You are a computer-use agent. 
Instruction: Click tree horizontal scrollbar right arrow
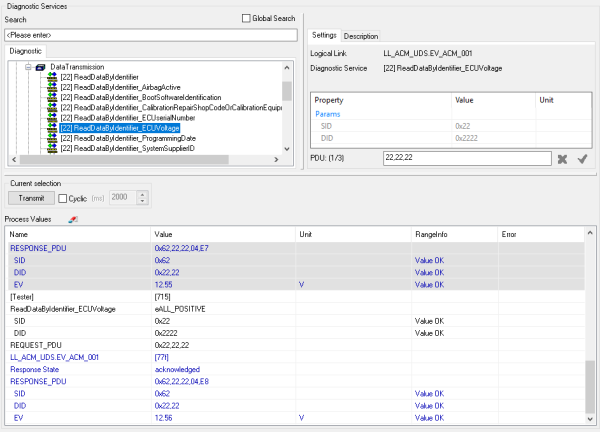click(x=276, y=160)
